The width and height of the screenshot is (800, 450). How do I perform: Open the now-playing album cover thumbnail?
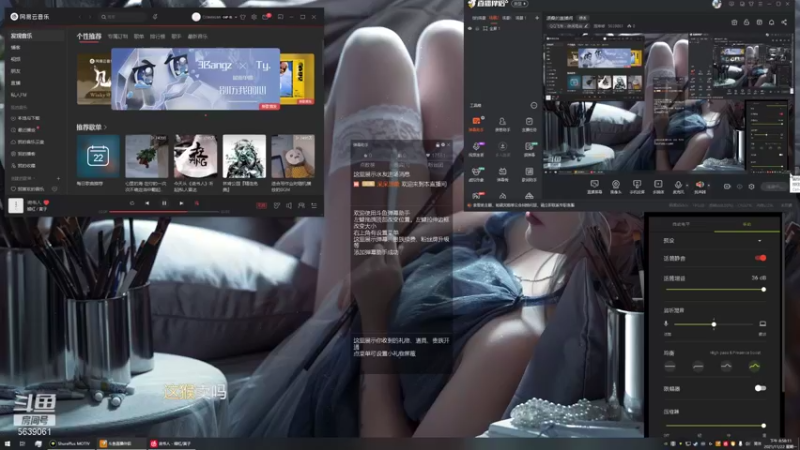(x=16, y=205)
